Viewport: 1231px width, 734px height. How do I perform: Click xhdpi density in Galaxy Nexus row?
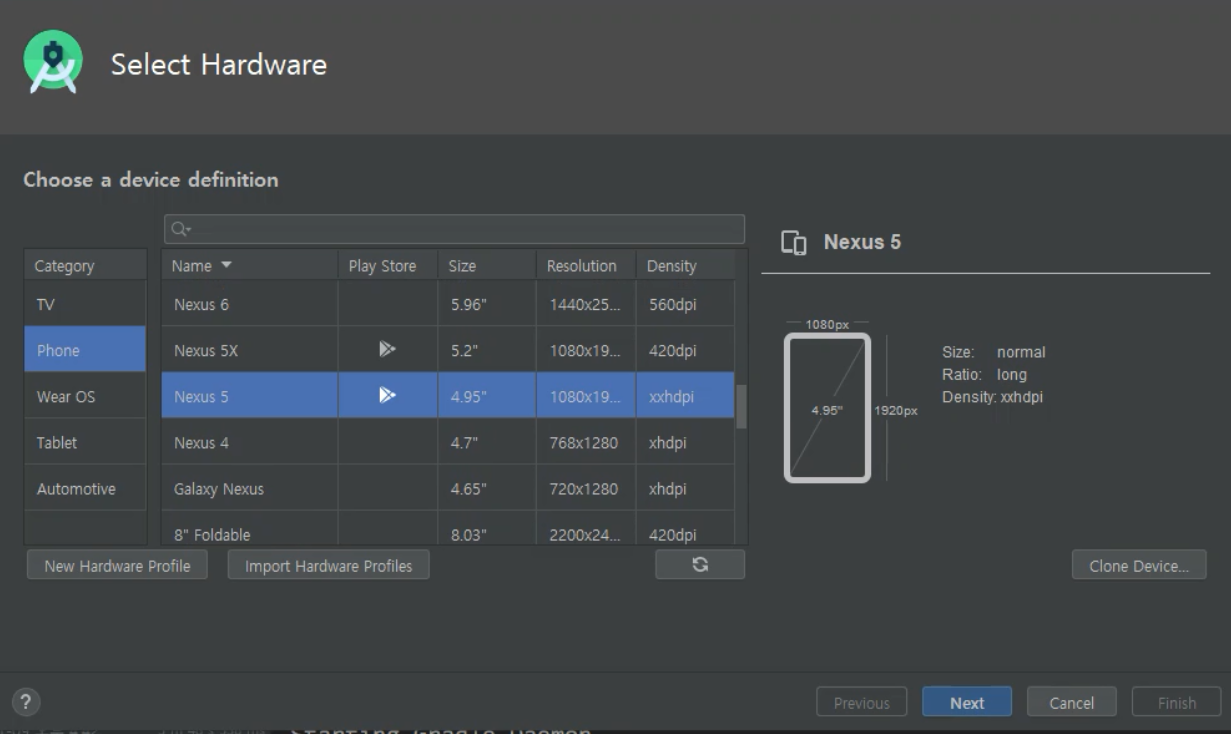[685, 488]
